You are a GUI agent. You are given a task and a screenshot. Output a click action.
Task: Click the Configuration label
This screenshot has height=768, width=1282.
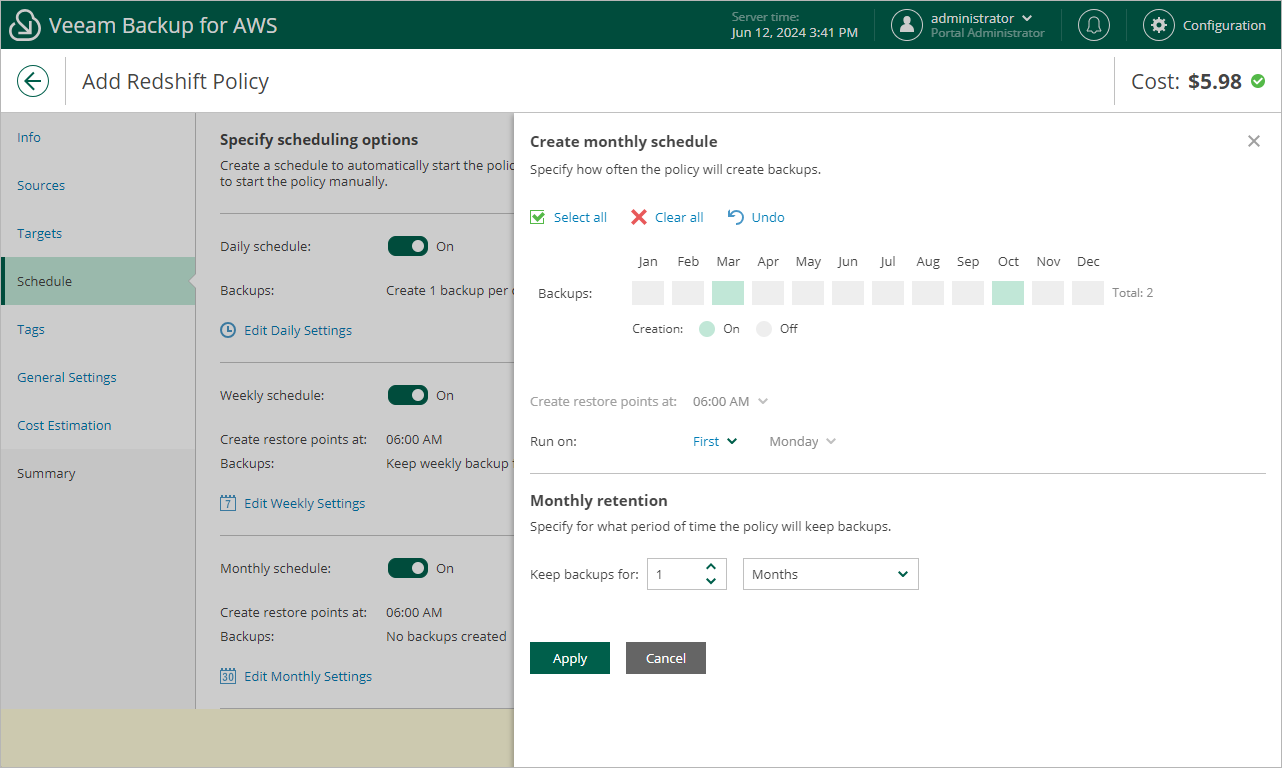pyautogui.click(x=1224, y=25)
